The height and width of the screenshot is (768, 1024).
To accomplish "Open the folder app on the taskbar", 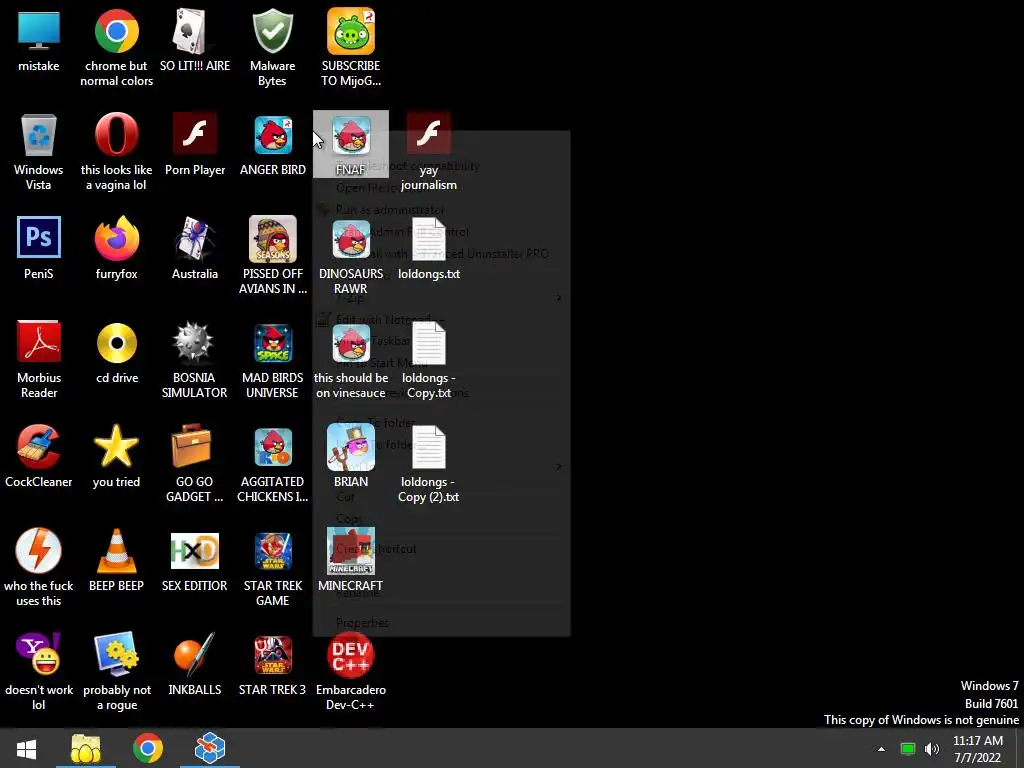I will (86, 748).
